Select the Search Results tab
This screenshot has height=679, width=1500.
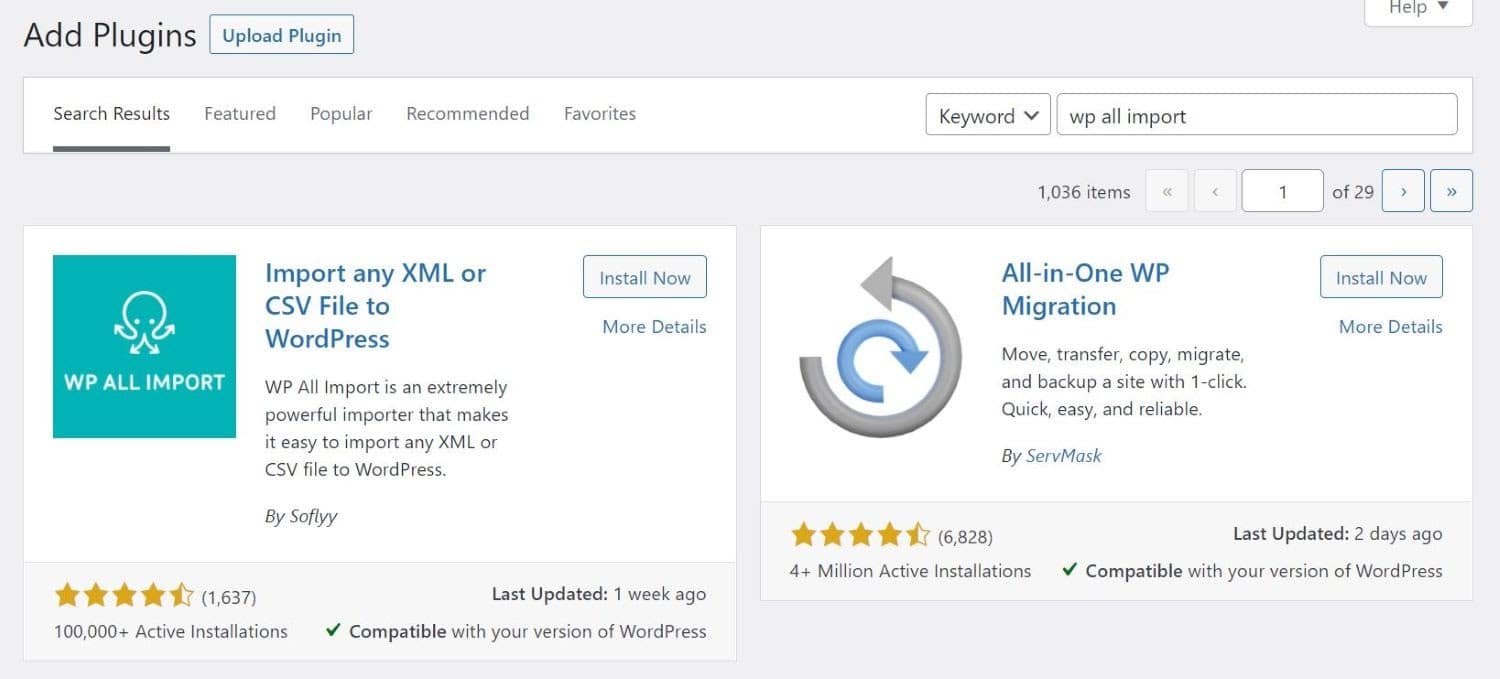coord(111,114)
